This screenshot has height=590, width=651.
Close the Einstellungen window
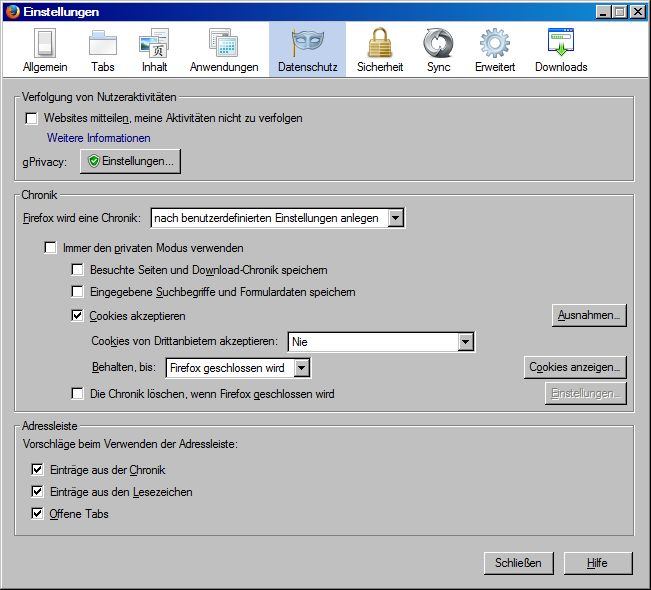pos(638,12)
